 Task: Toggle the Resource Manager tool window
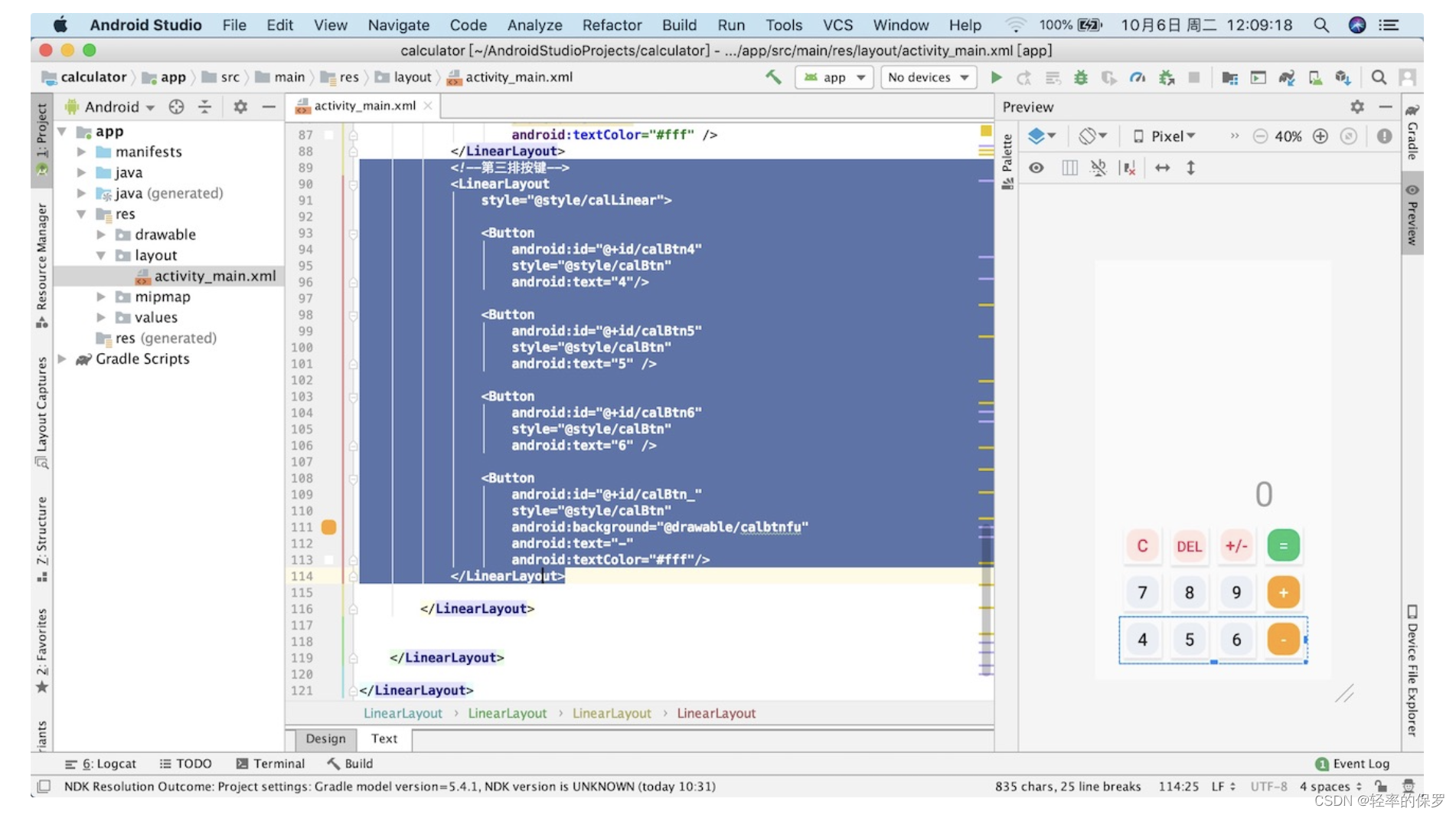pos(42,265)
